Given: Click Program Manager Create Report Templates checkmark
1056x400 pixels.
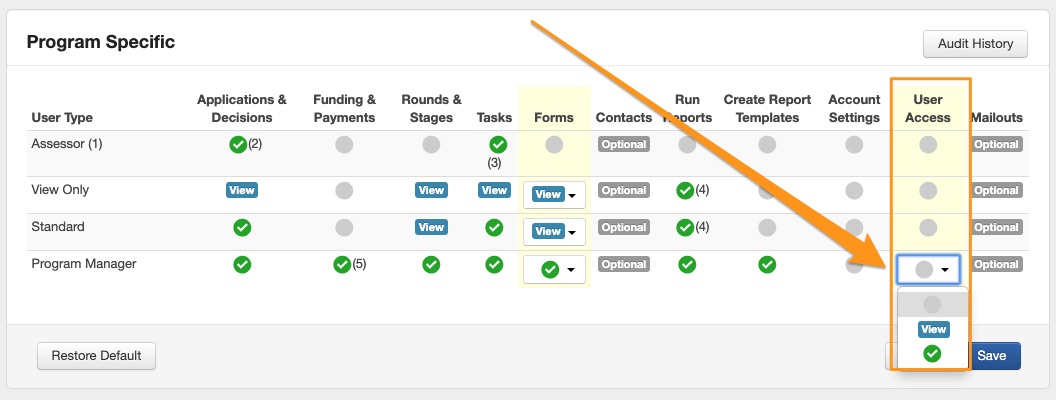Looking at the screenshot, I should click(767, 265).
